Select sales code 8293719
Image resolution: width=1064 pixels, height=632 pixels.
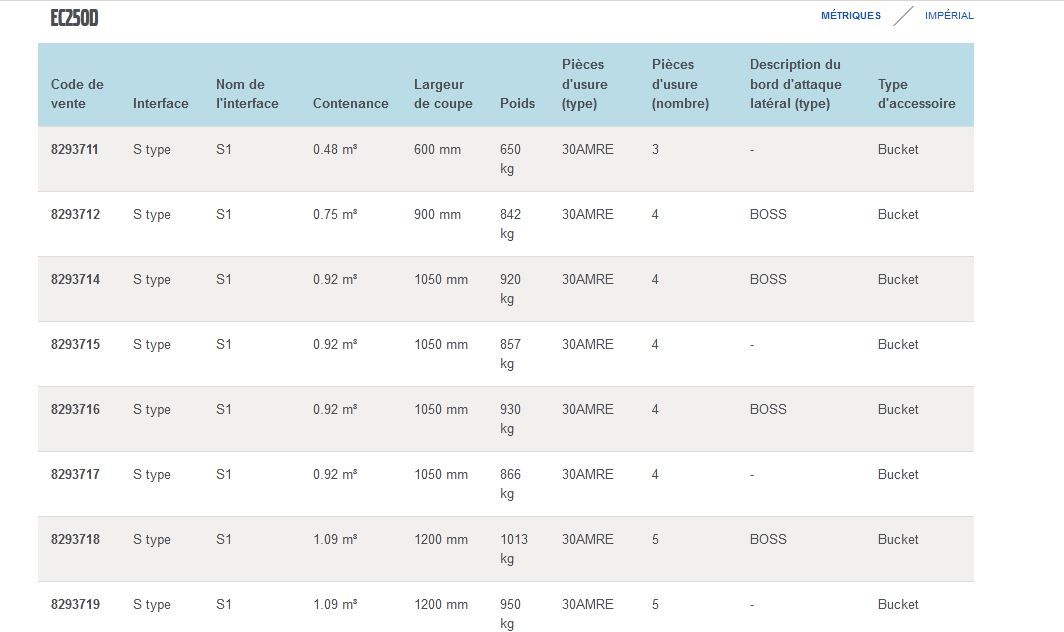(75, 605)
